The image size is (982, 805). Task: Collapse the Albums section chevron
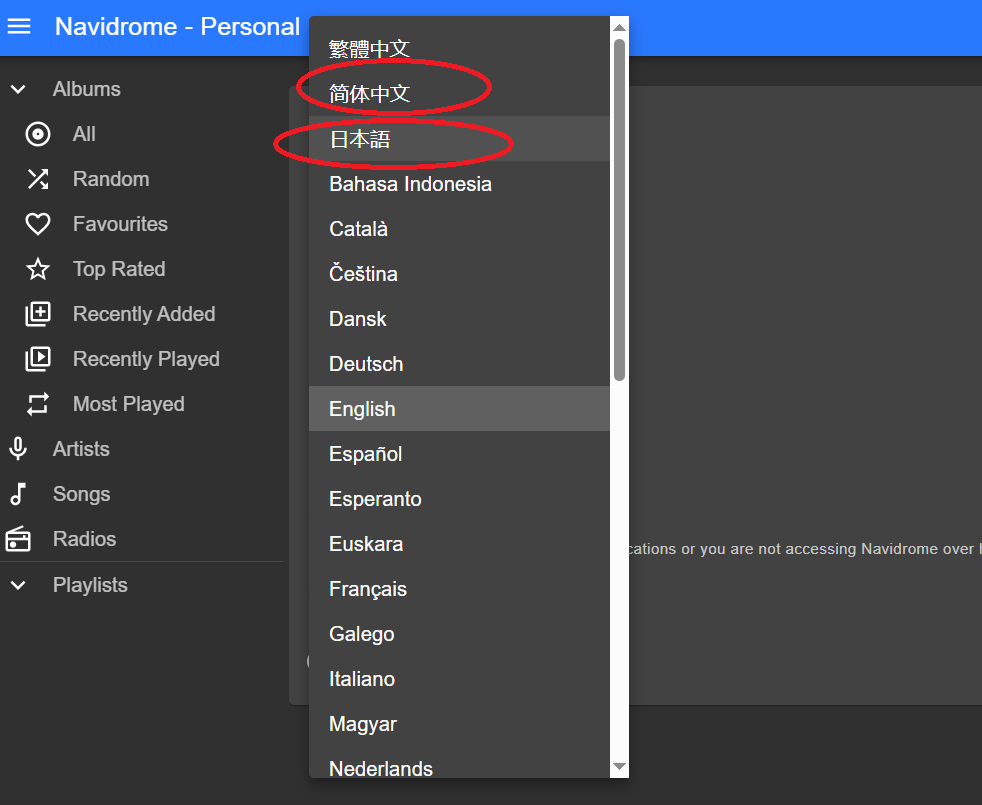coord(18,89)
